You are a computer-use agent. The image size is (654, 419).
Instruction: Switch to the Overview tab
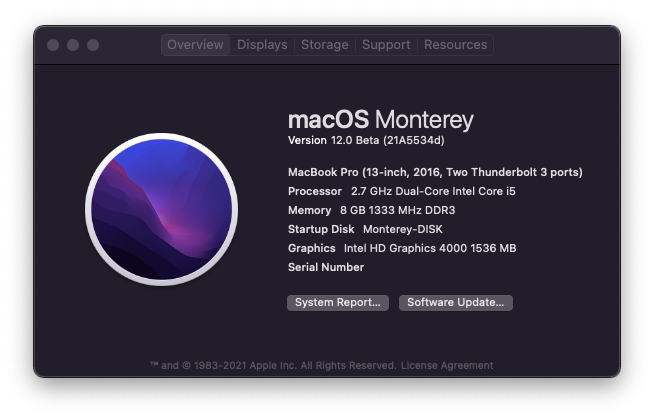pos(195,45)
